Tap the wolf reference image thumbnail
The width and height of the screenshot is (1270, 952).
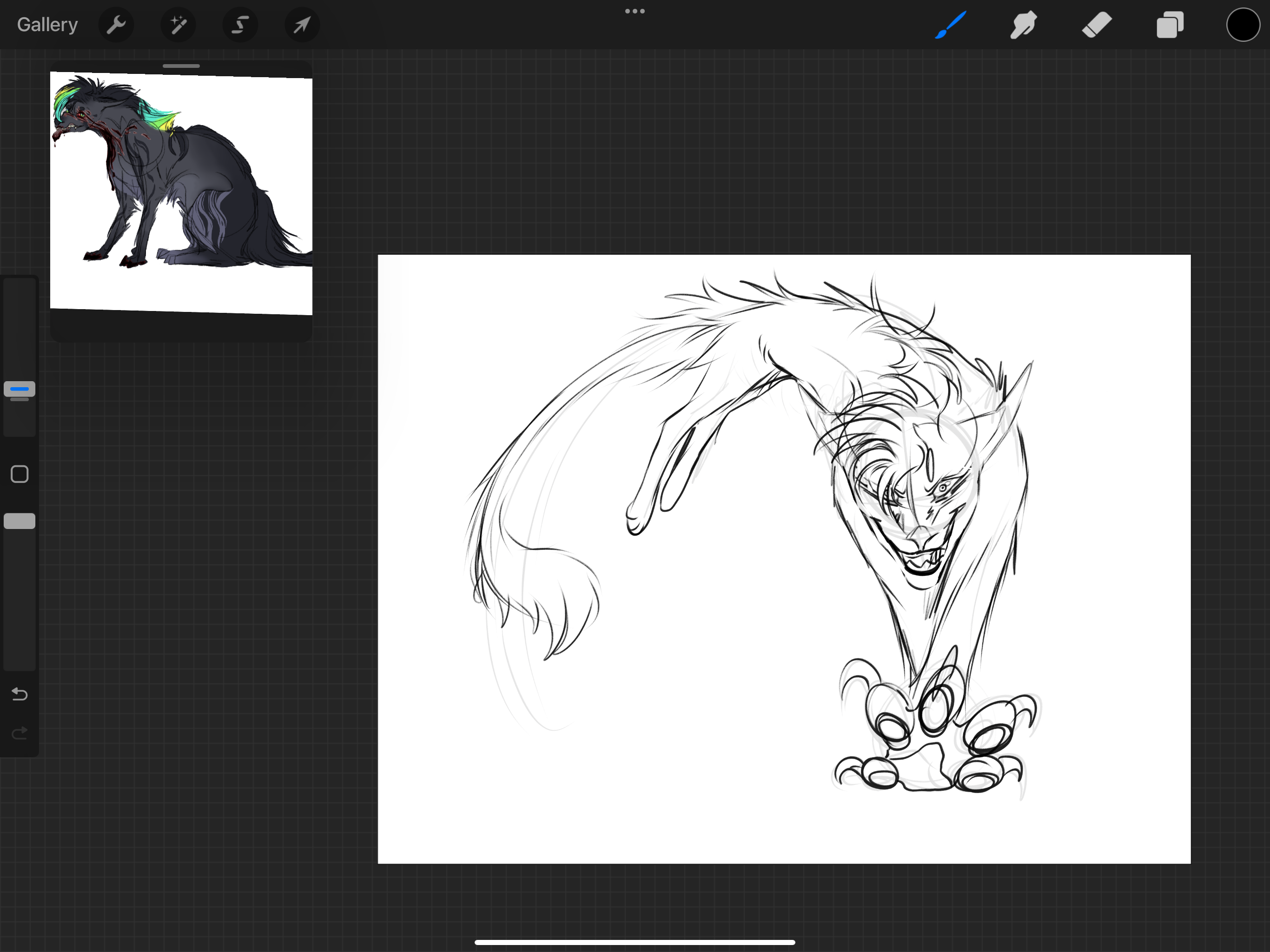click(x=181, y=192)
